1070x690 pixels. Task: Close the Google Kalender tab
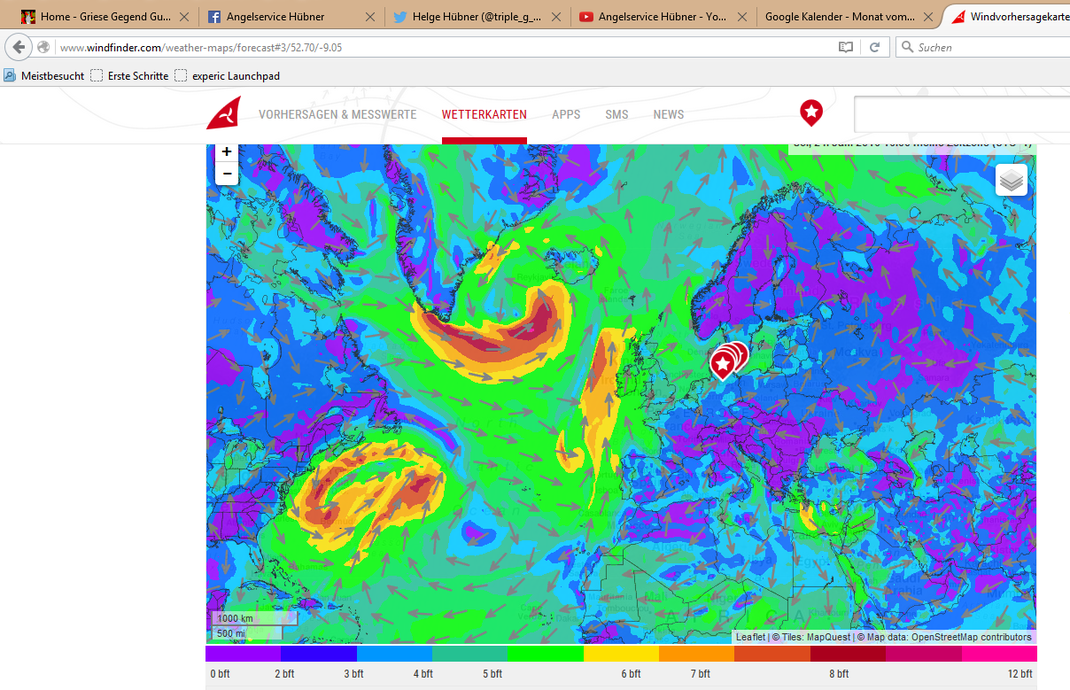(x=928, y=16)
